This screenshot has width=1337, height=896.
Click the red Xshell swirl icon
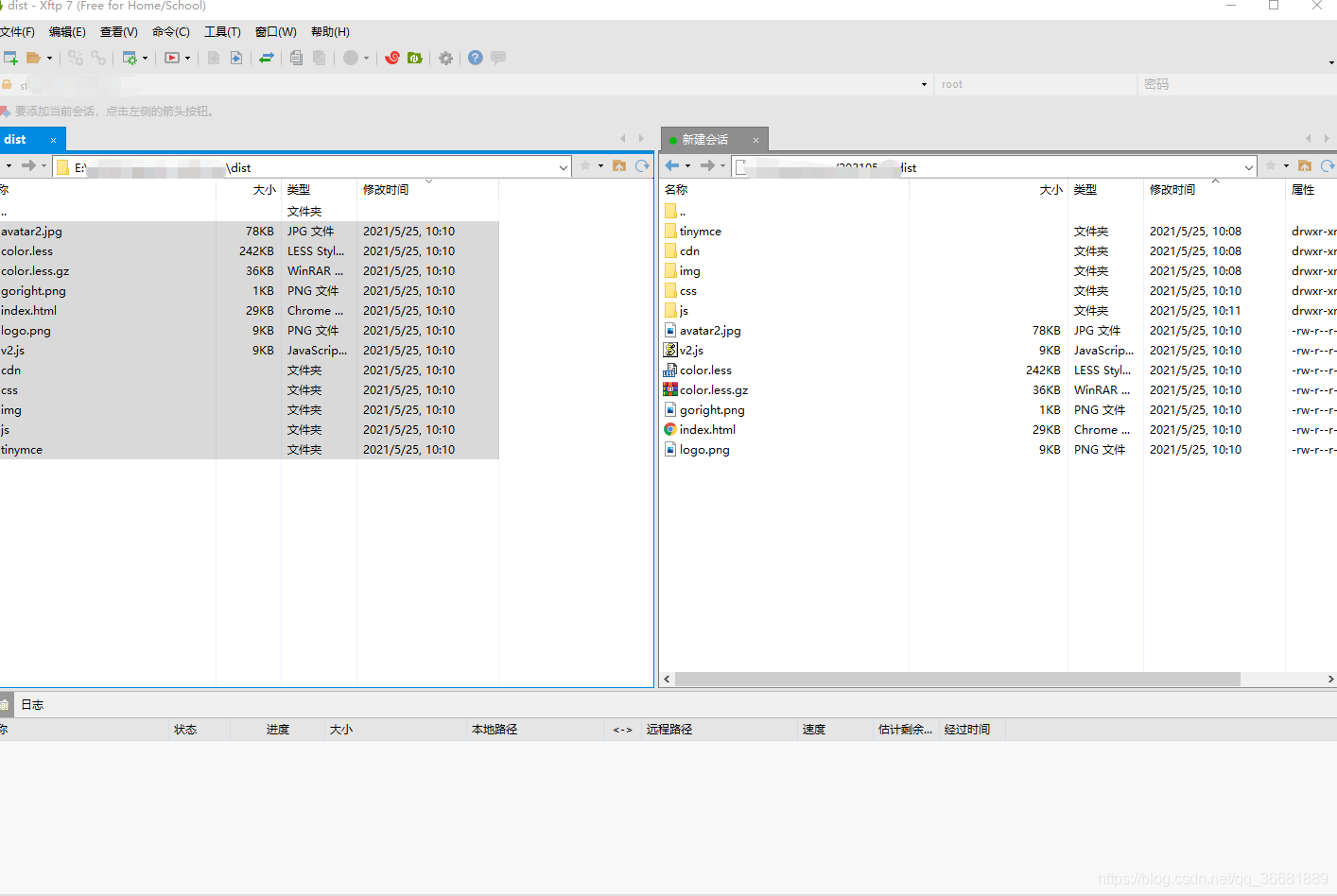click(x=392, y=58)
